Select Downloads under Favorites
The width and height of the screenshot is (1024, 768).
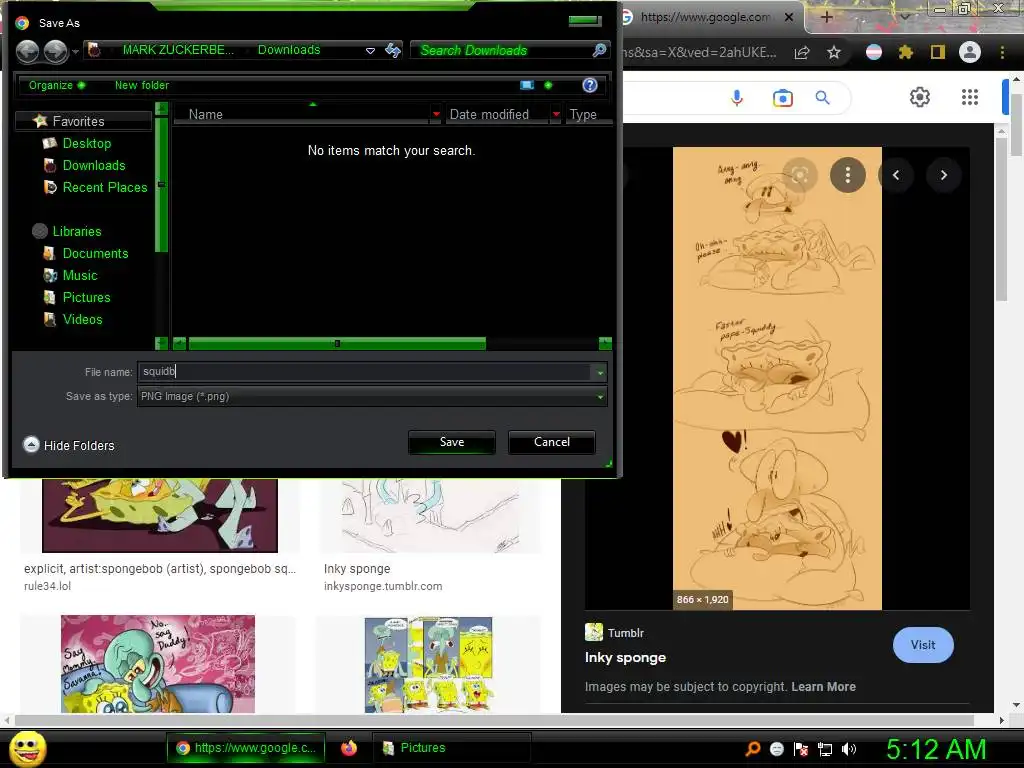[84, 165]
